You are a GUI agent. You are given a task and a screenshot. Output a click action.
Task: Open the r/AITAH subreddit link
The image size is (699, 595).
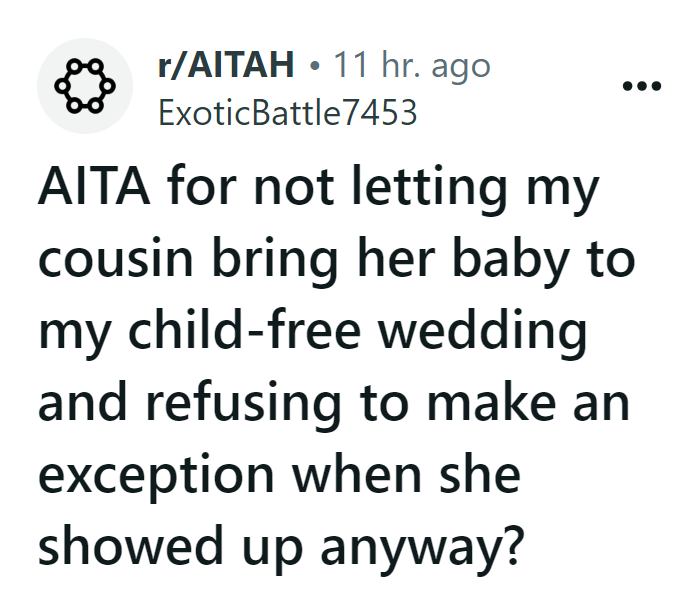point(226,67)
